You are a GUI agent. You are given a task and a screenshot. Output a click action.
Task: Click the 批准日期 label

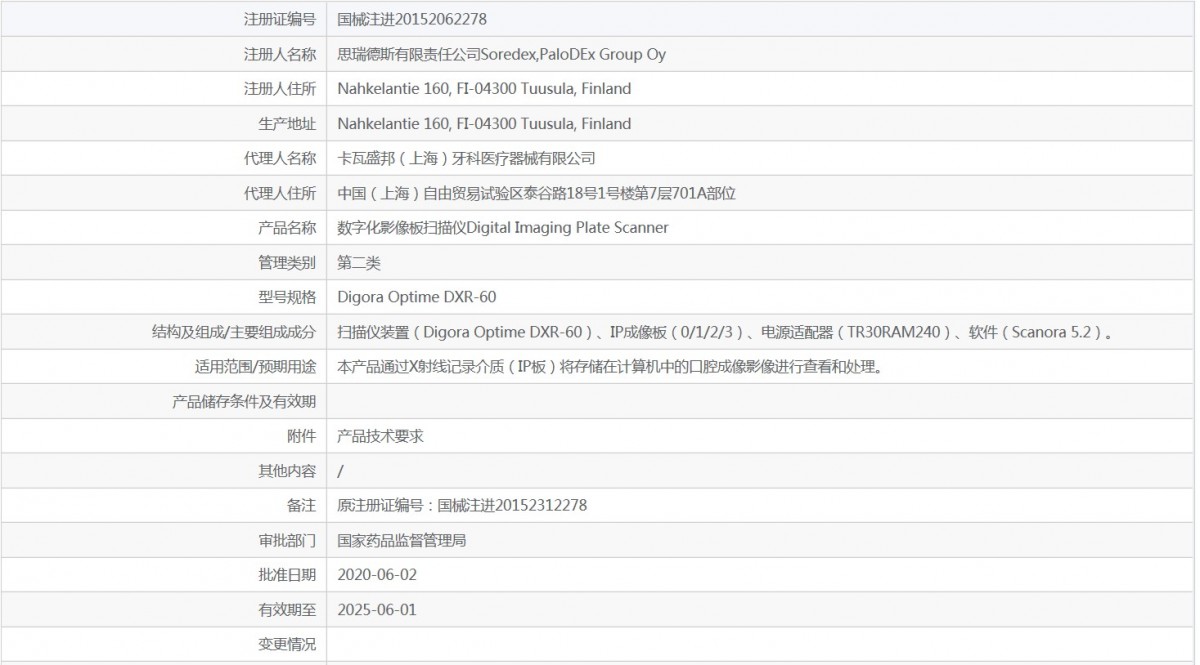287,575
